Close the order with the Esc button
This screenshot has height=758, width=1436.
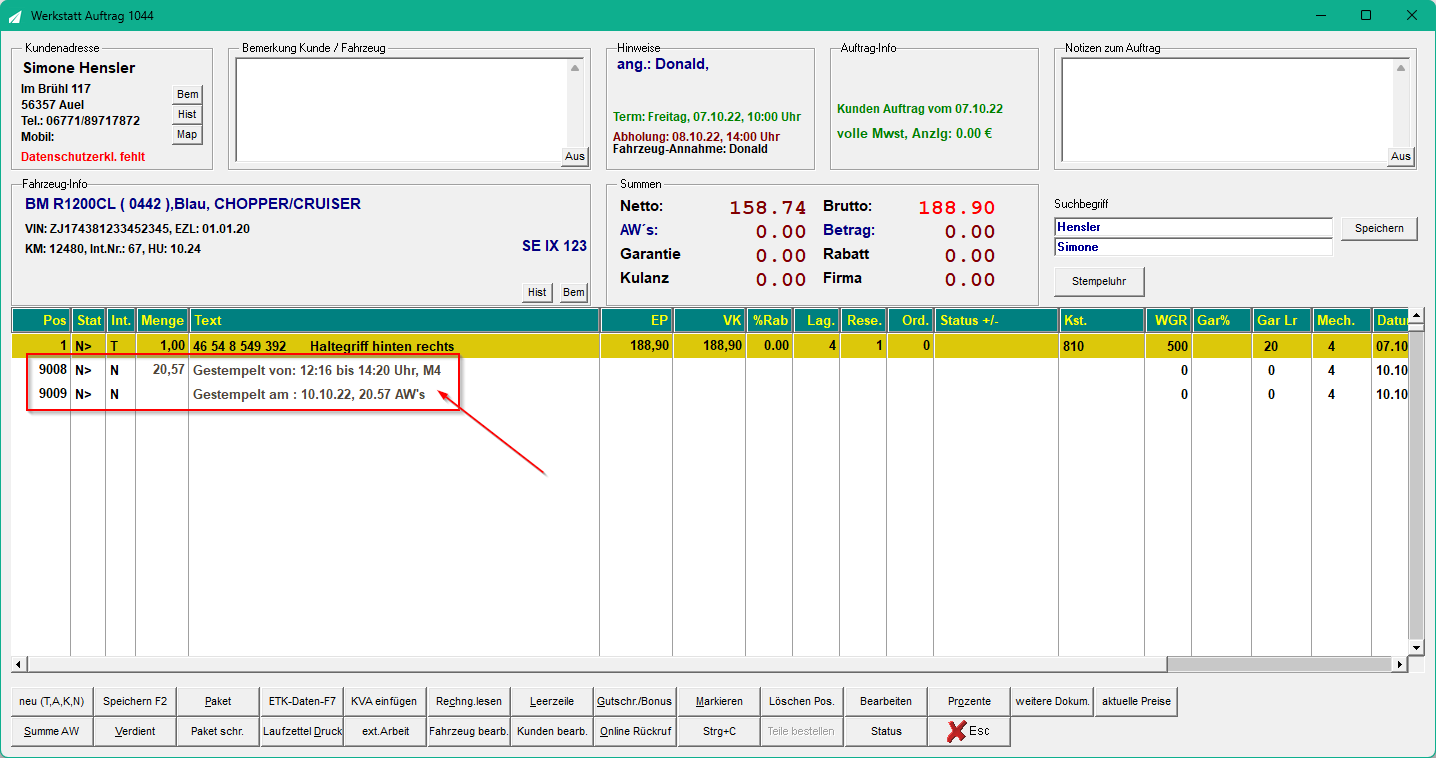[969, 731]
